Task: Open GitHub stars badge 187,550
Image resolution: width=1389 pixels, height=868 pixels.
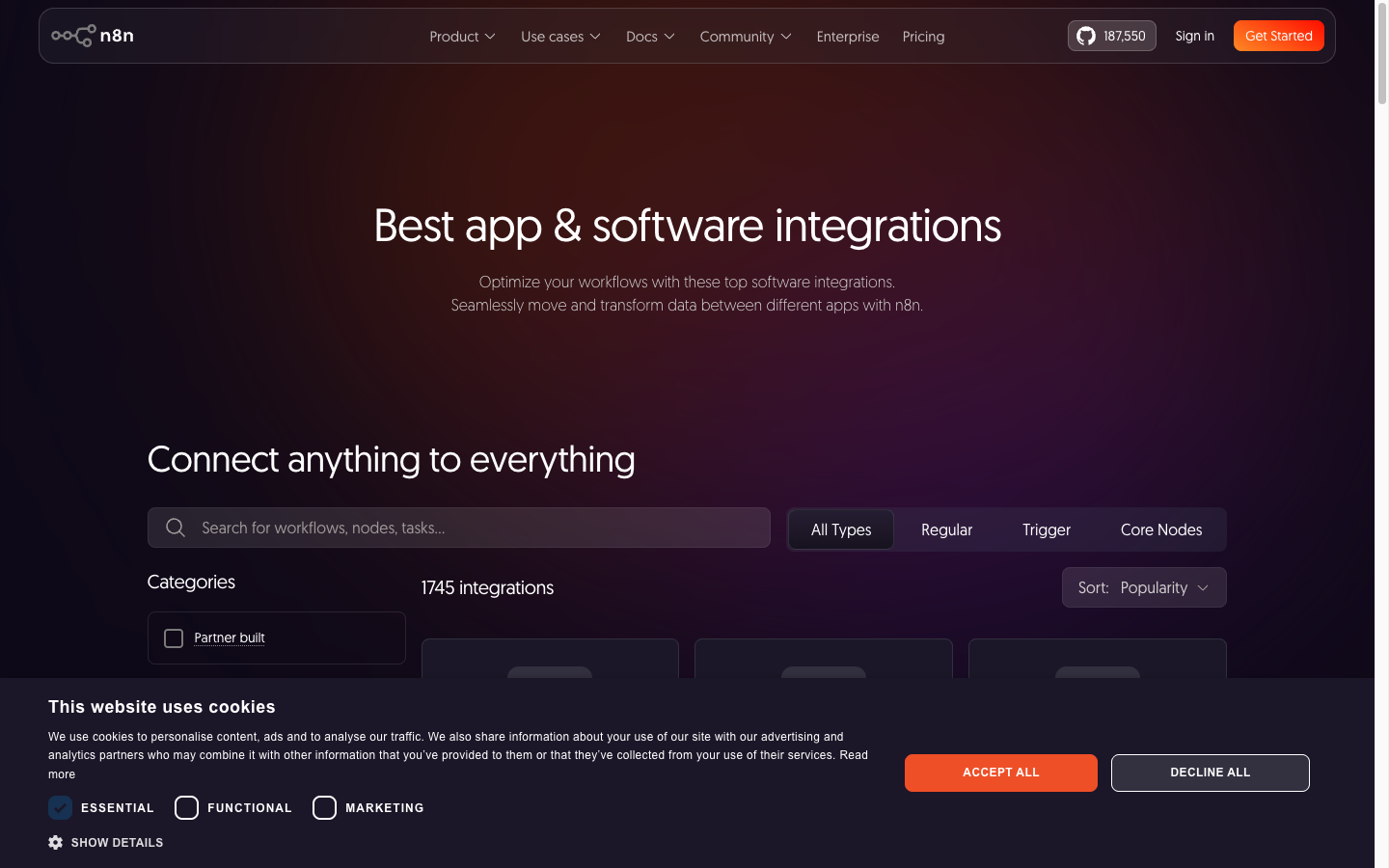Action: point(1111,36)
